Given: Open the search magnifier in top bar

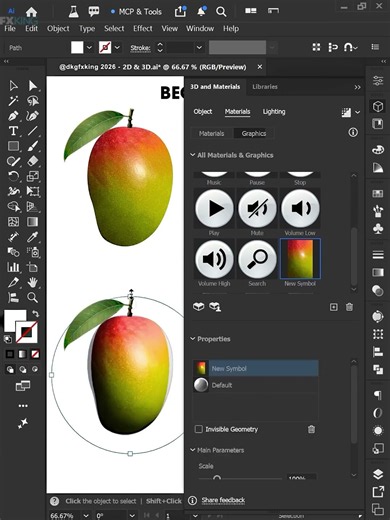Looking at the screenshot, I should pyautogui.click(x=221, y=12).
